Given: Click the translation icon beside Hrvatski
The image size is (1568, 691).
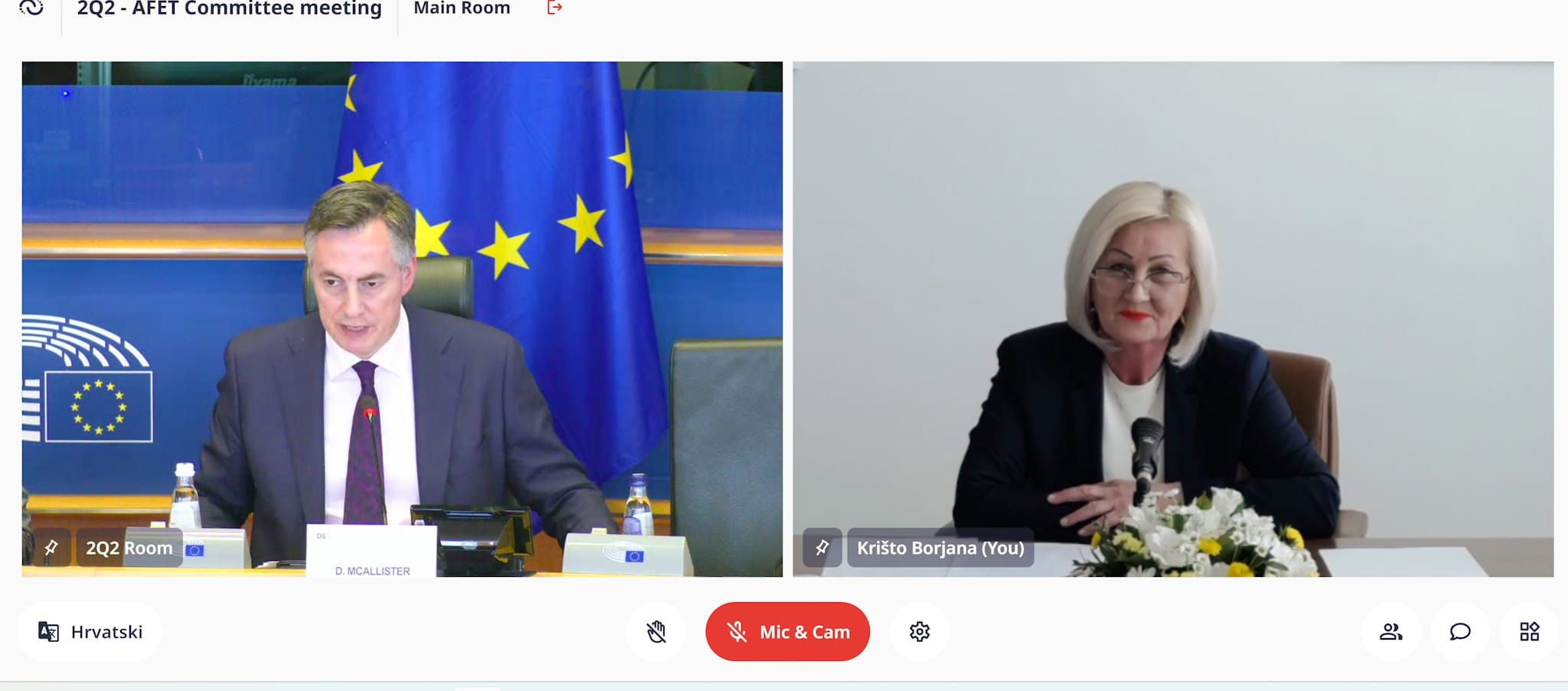Looking at the screenshot, I should pos(48,631).
